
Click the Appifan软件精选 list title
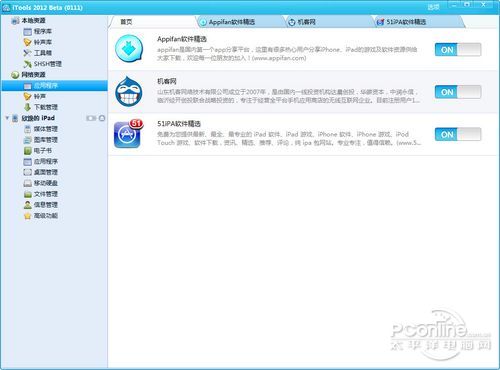(x=182, y=39)
